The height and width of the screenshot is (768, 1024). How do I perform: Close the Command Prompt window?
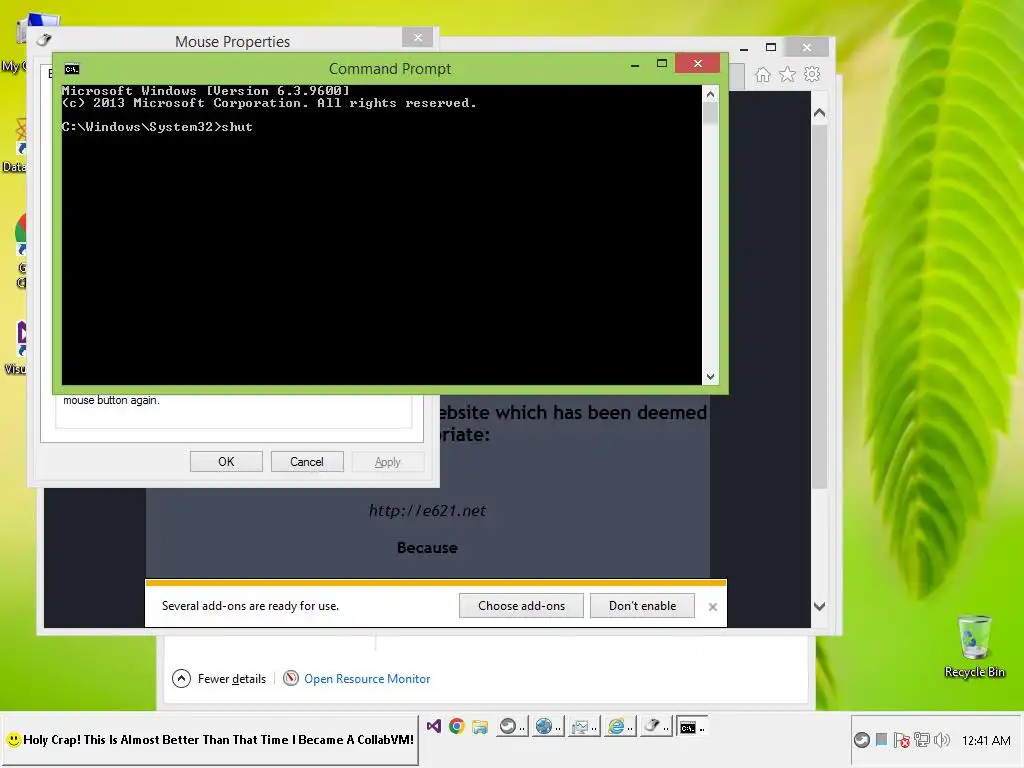[697, 63]
